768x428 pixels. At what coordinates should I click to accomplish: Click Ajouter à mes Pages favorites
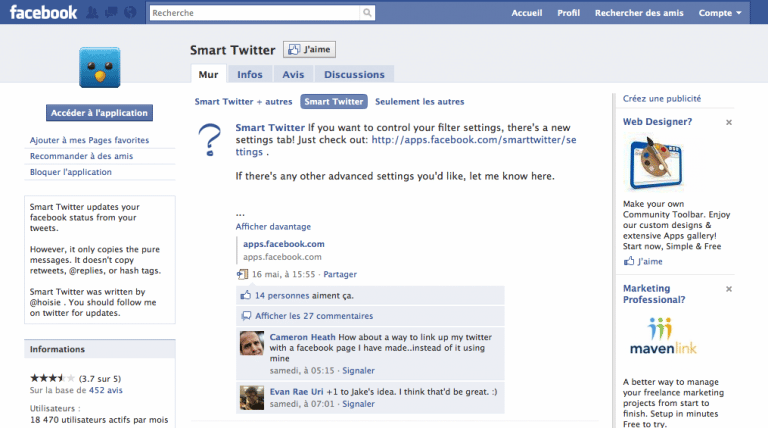[x=90, y=140]
